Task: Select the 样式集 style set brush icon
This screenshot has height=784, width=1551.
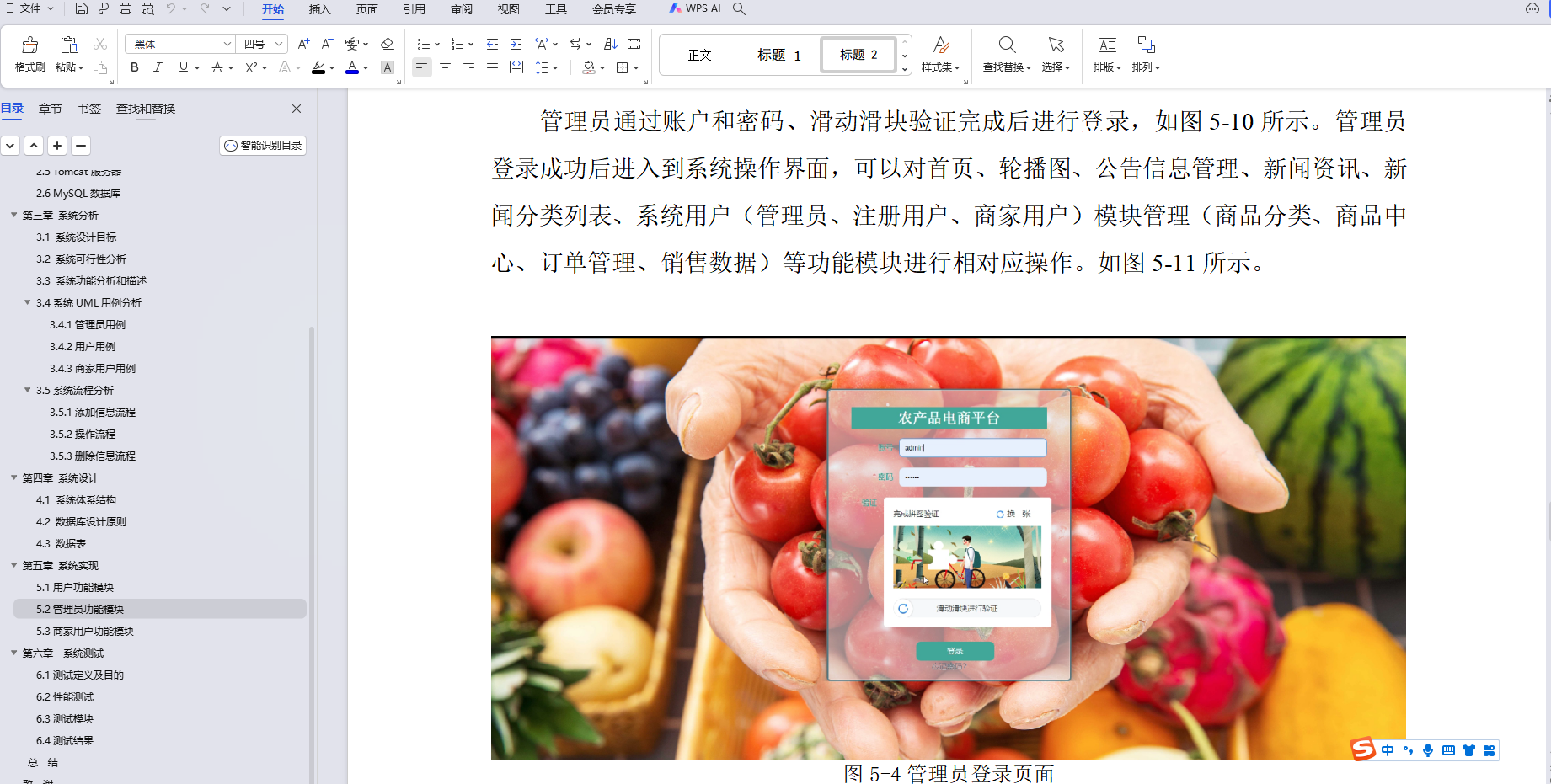Action: tap(940, 45)
